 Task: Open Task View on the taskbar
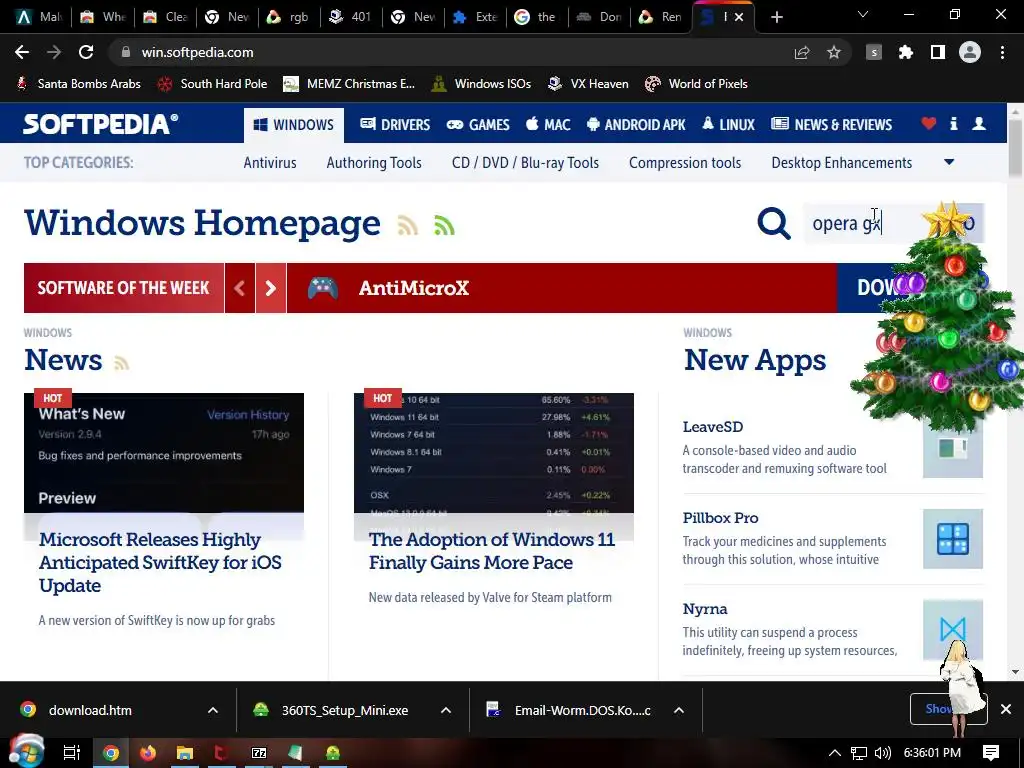(x=72, y=753)
